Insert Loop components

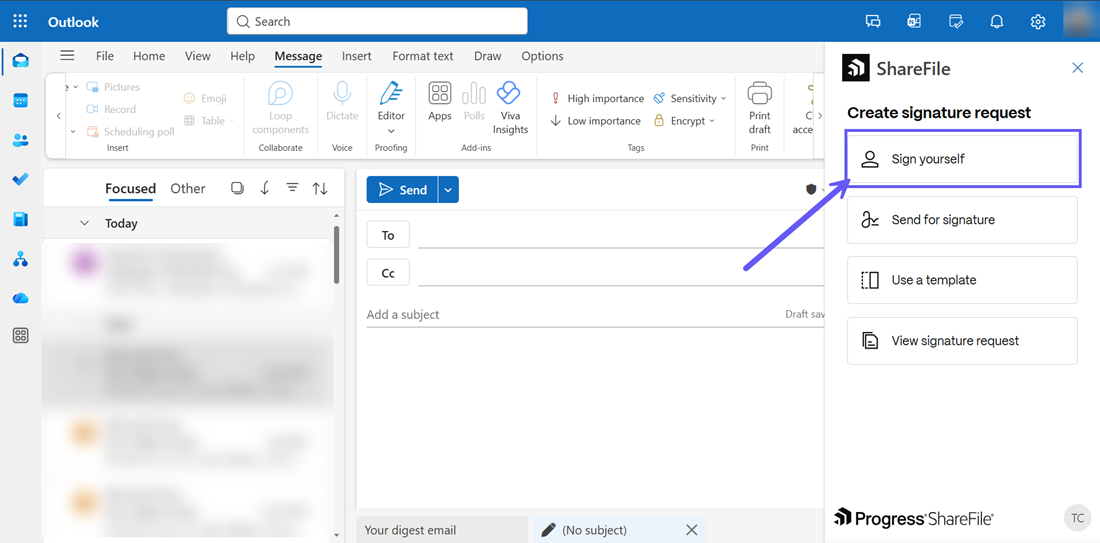coord(281,108)
